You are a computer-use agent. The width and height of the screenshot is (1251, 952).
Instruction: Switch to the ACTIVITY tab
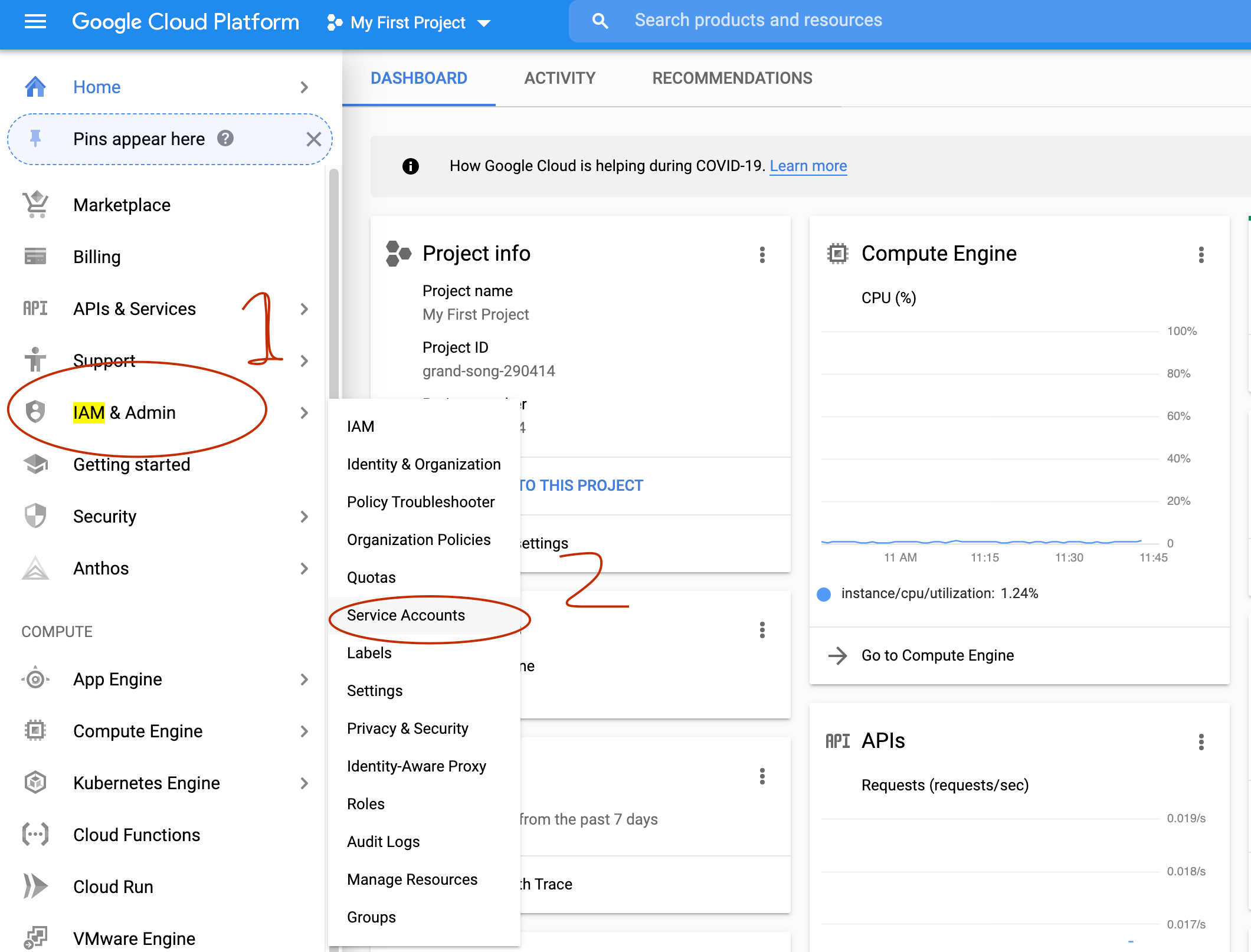coord(559,78)
